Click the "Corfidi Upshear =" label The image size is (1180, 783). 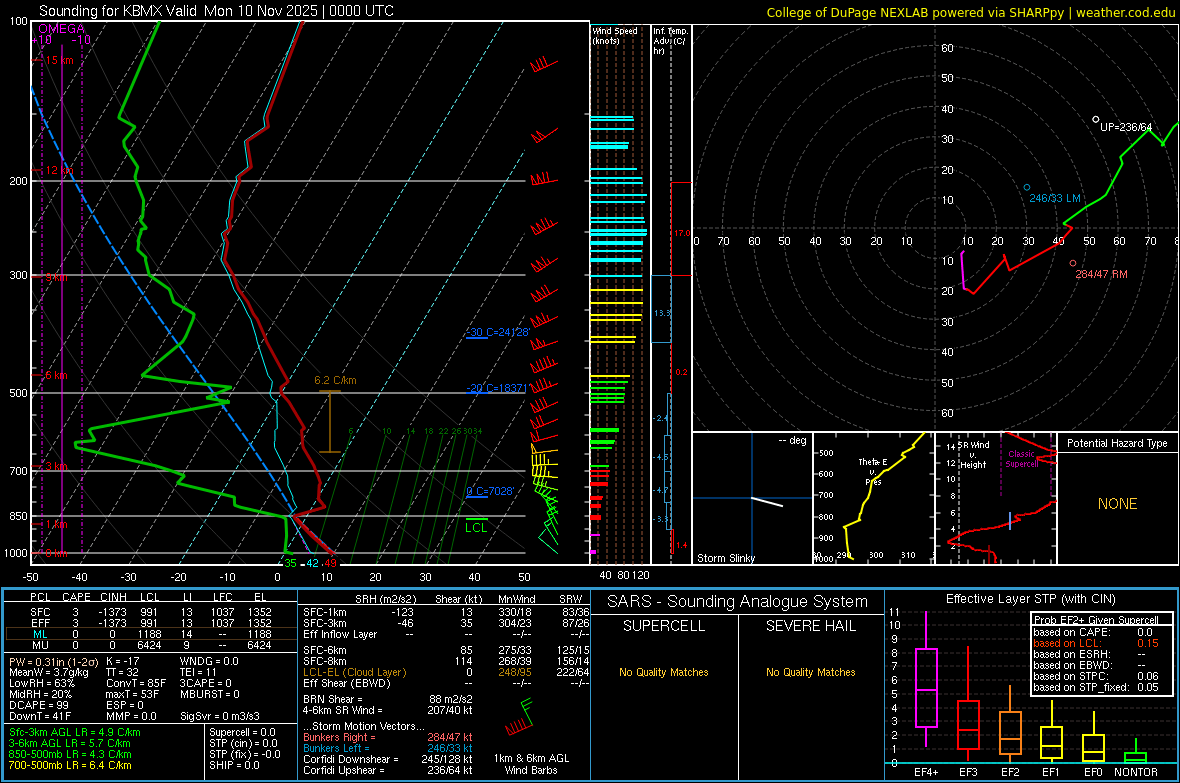click(343, 770)
